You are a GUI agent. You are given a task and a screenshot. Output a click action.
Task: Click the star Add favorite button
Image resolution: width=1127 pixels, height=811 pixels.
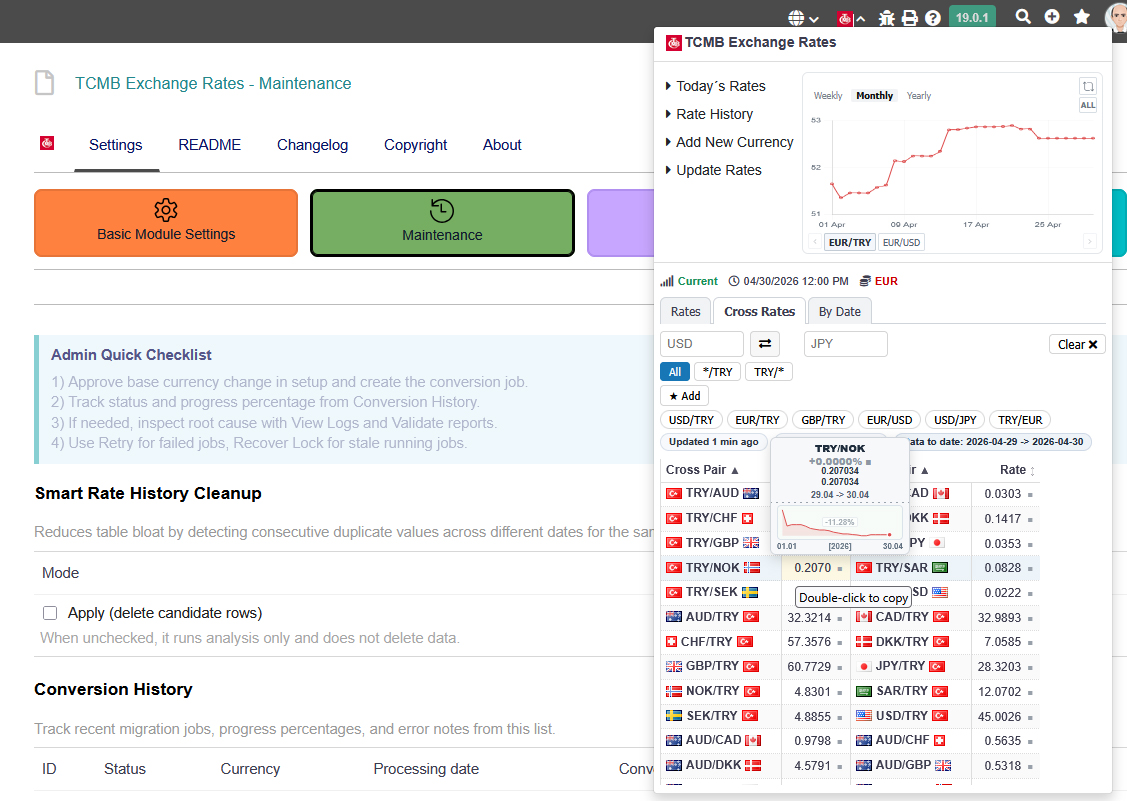pos(684,396)
